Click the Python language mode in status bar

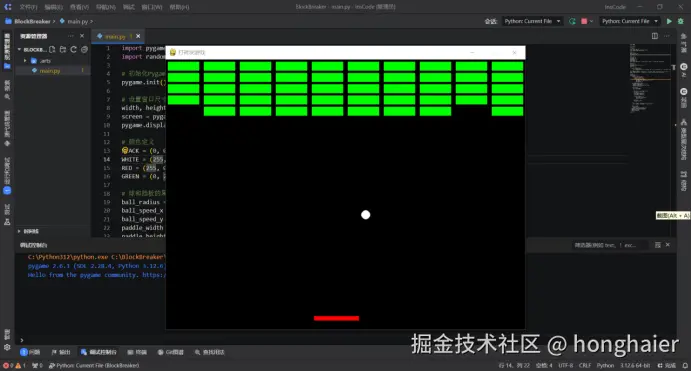pyautogui.click(x=605, y=365)
